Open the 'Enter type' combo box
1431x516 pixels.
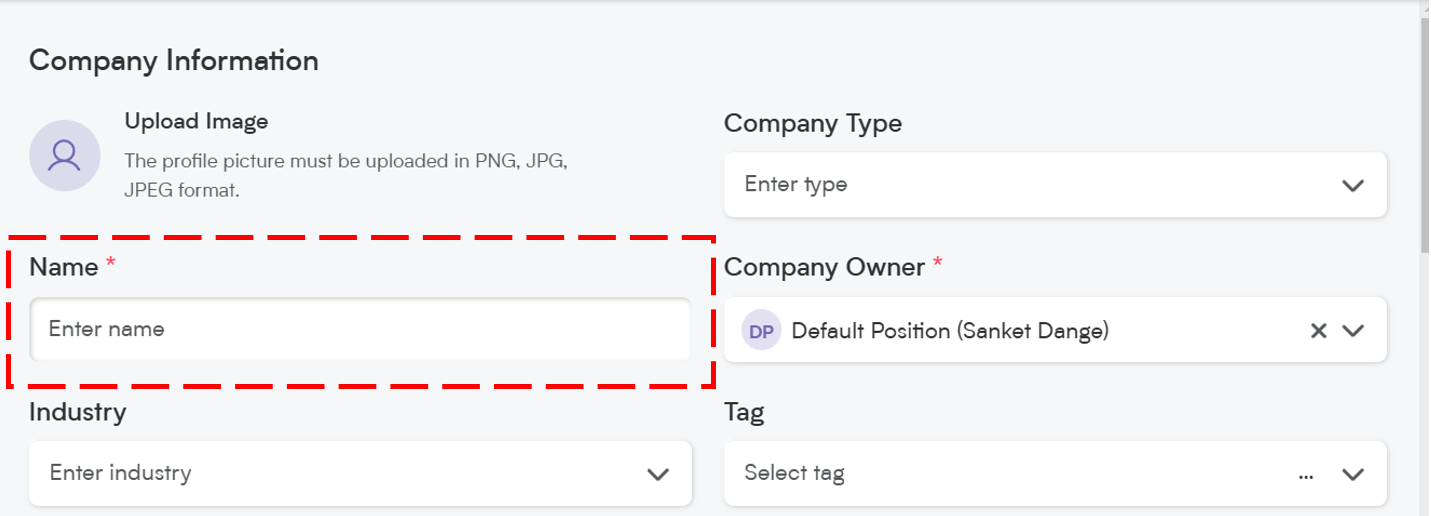1055,185
